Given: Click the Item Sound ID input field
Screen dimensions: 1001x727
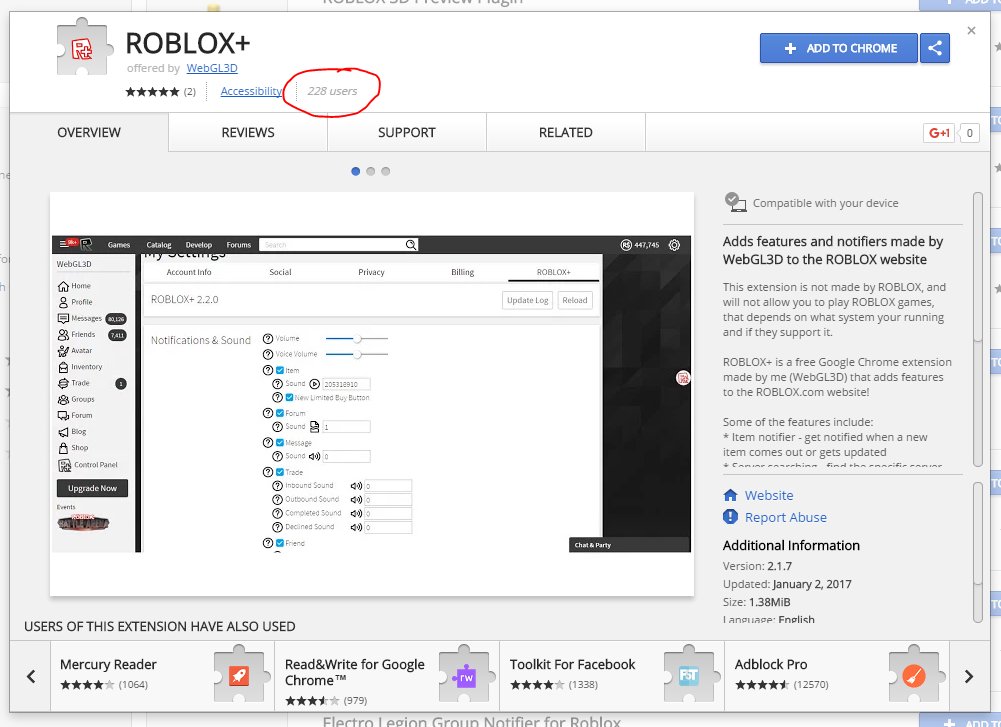Looking at the screenshot, I should pyautogui.click(x=346, y=384).
